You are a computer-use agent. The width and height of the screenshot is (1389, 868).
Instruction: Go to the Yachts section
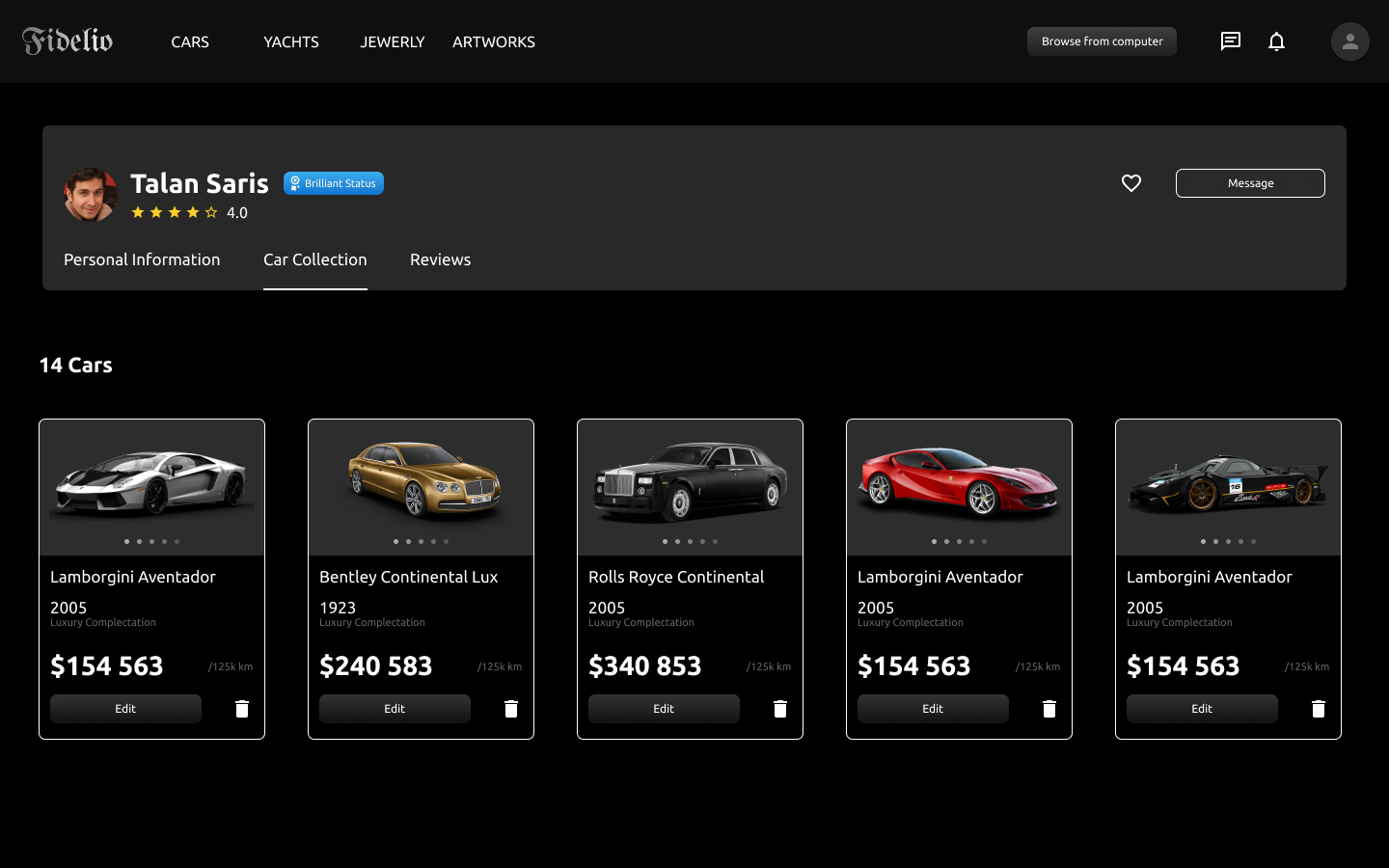(290, 42)
